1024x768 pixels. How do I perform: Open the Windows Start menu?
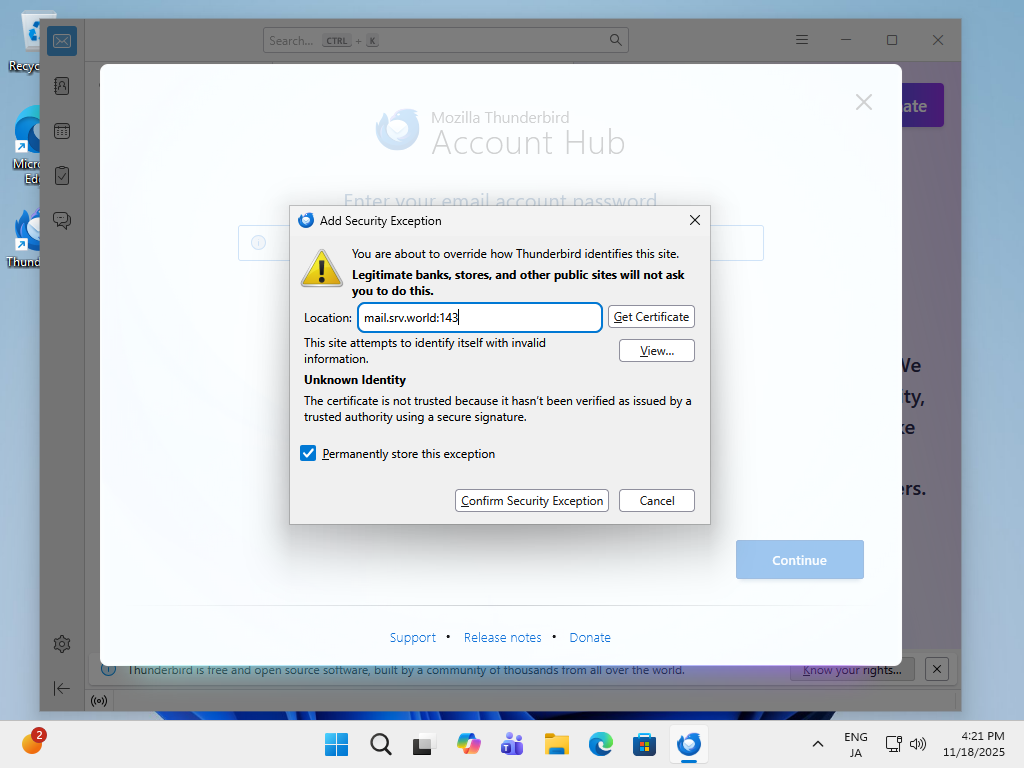(337, 744)
